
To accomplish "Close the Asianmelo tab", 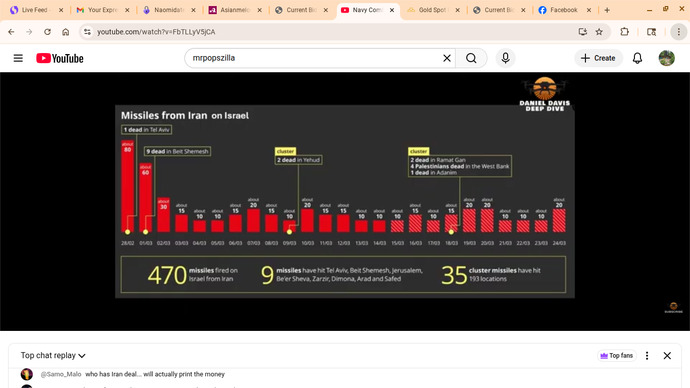I will click(x=259, y=10).
